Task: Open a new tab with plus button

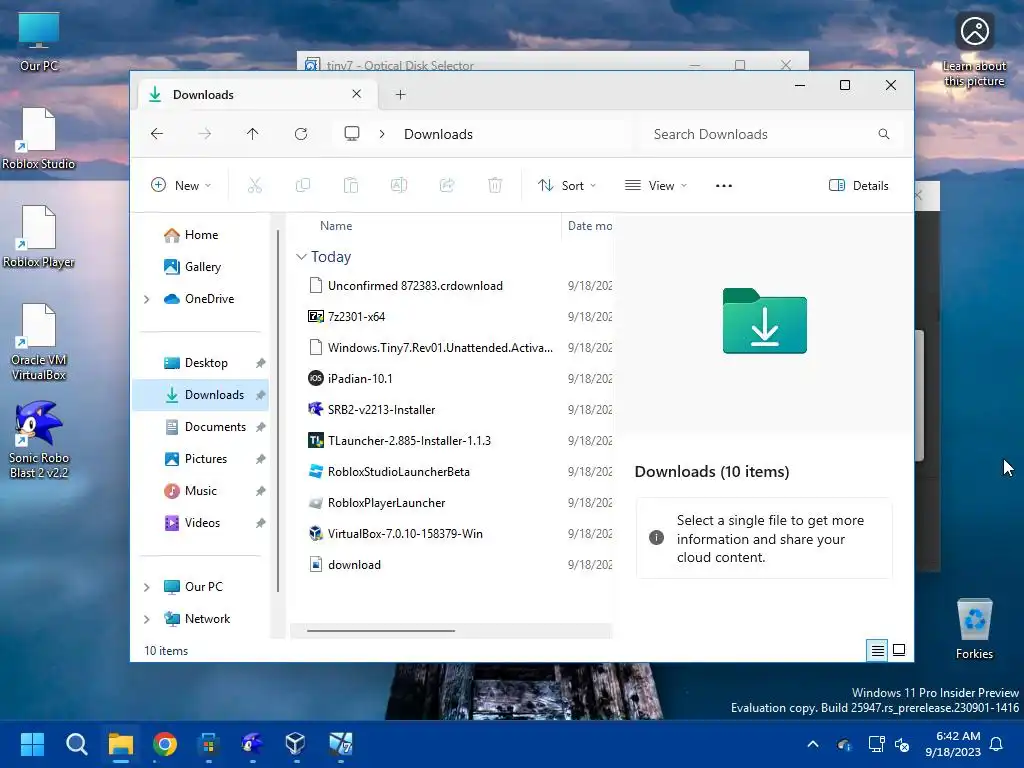Action: coord(400,95)
